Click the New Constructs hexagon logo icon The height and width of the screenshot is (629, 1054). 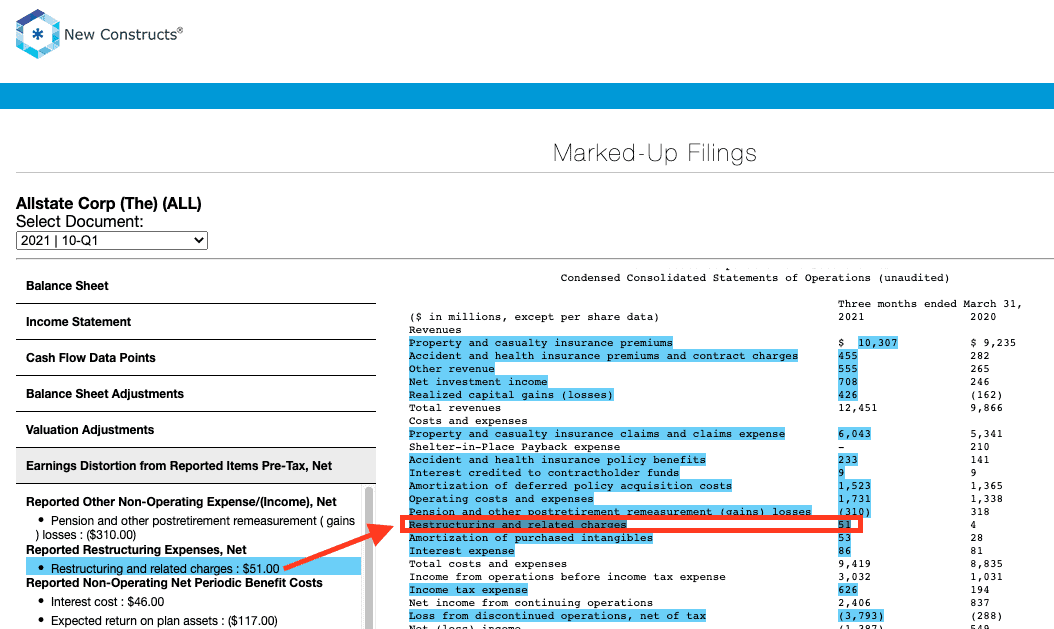38,34
